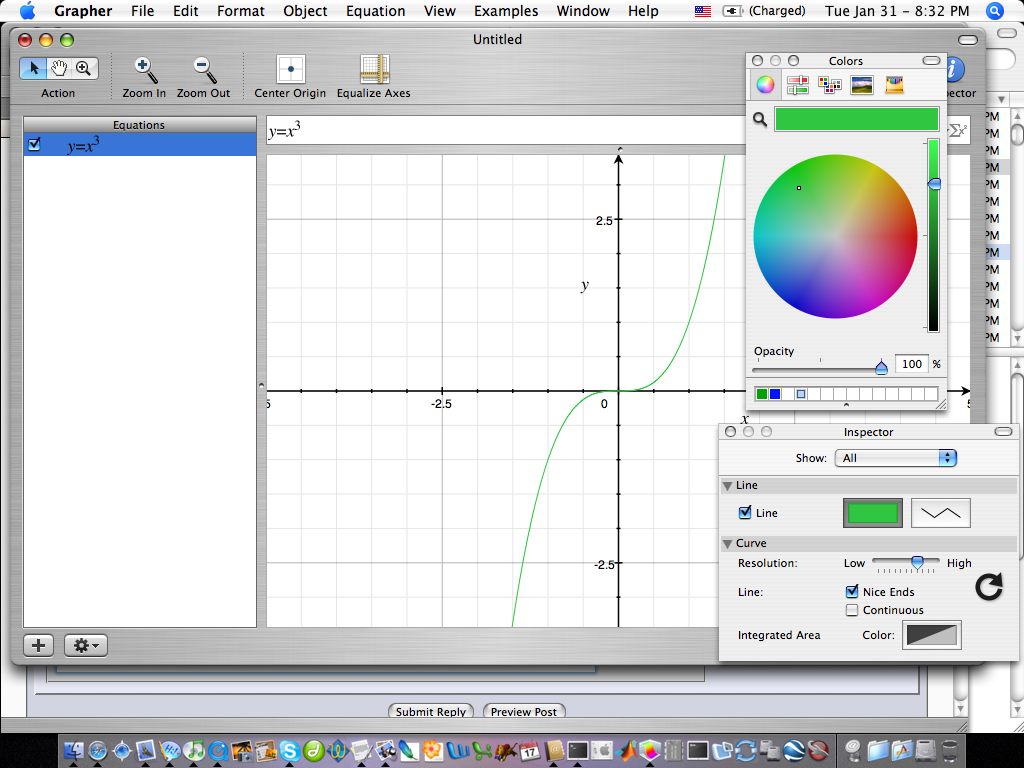Click the Opacity percentage field
The image size is (1024, 768).
[911, 365]
